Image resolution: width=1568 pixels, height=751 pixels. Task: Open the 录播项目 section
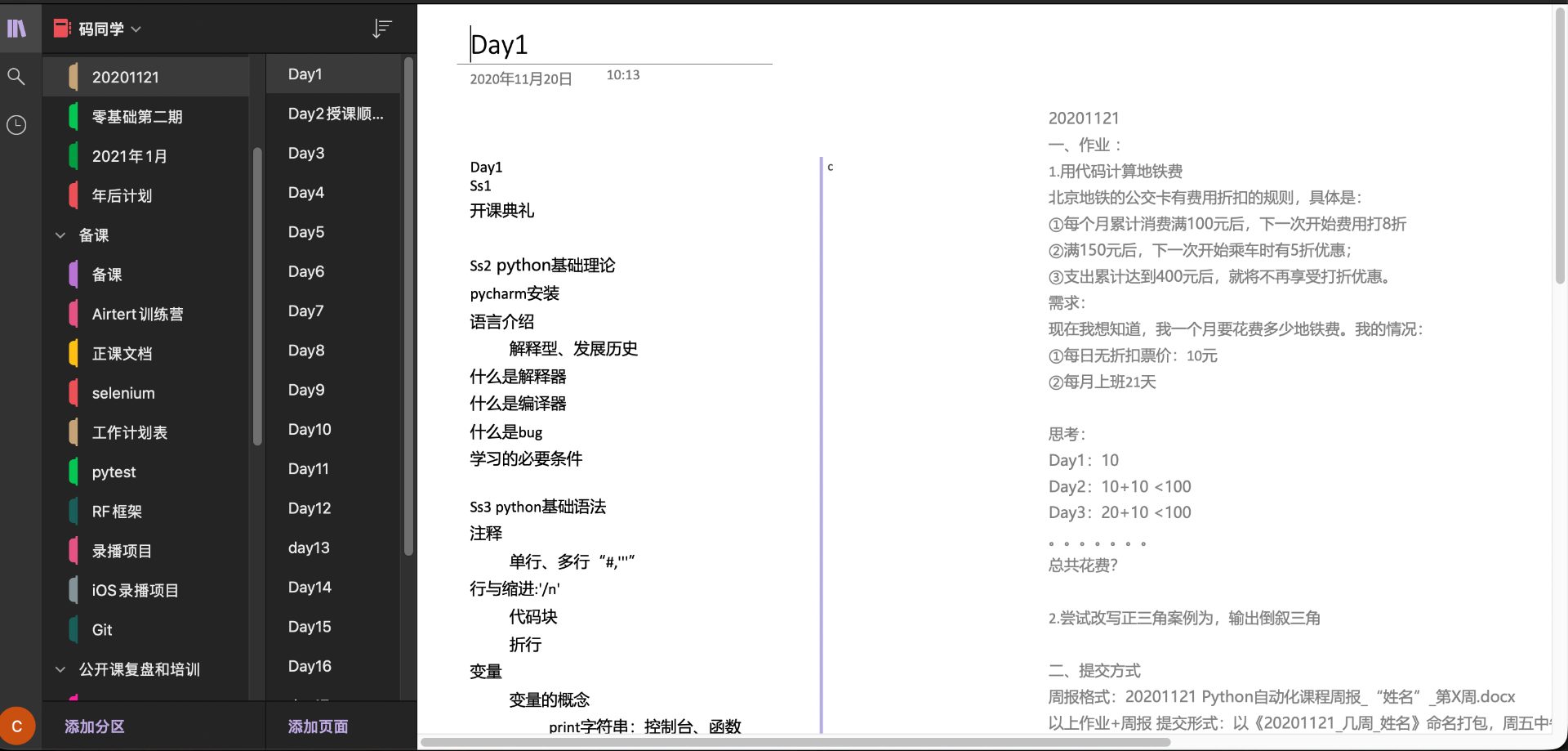point(146,551)
